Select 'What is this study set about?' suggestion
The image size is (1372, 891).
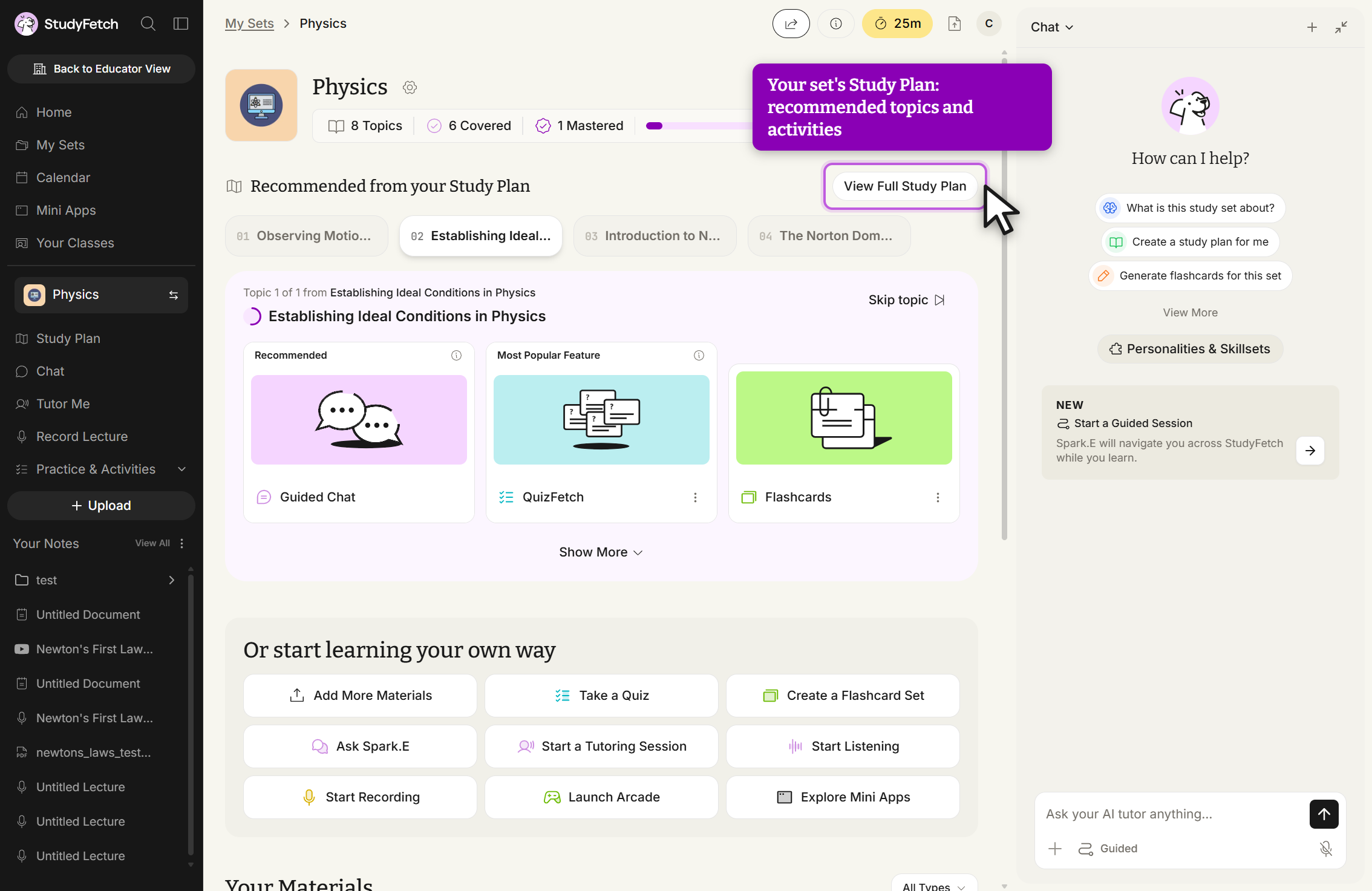(x=1190, y=208)
